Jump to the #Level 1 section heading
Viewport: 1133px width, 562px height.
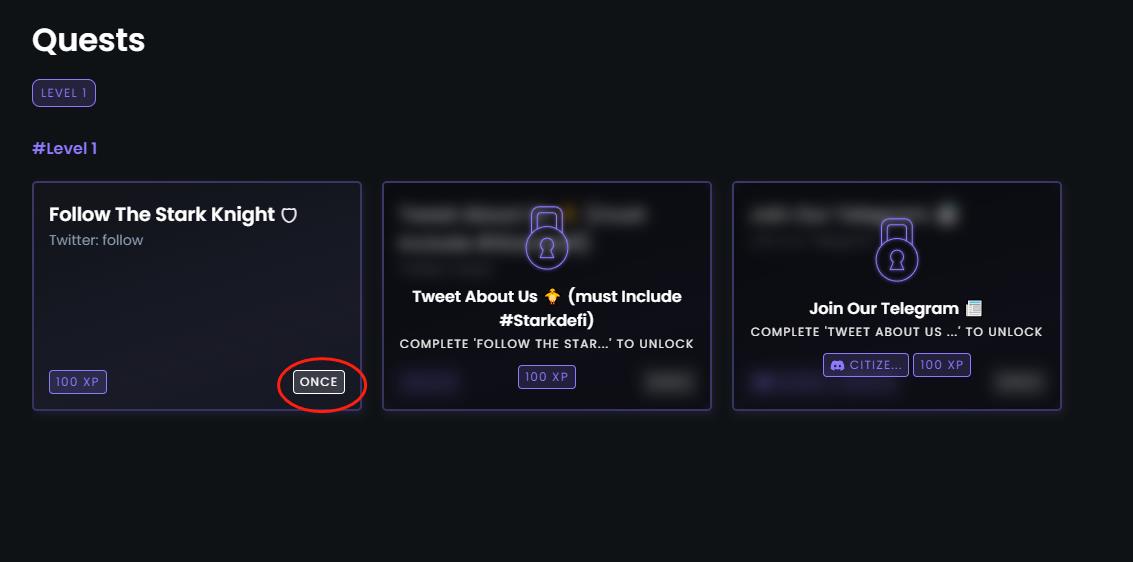tap(65, 149)
